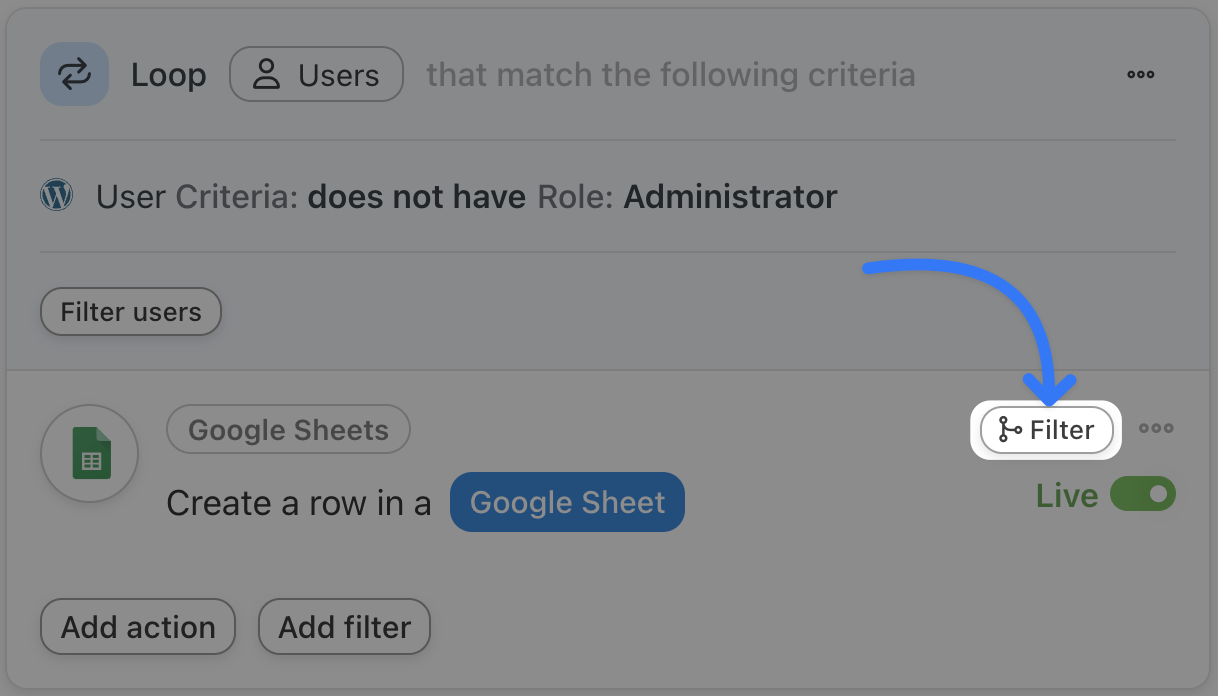Screen dimensions: 1218x696
Task: Click the gray Google Sheets integration label
Action: point(288,430)
